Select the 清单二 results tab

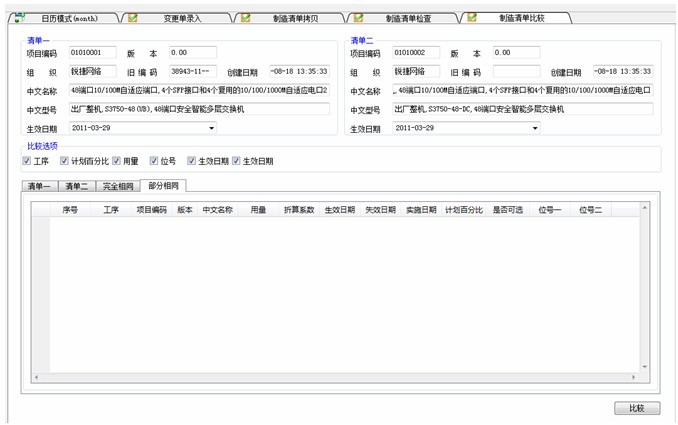coord(78,186)
